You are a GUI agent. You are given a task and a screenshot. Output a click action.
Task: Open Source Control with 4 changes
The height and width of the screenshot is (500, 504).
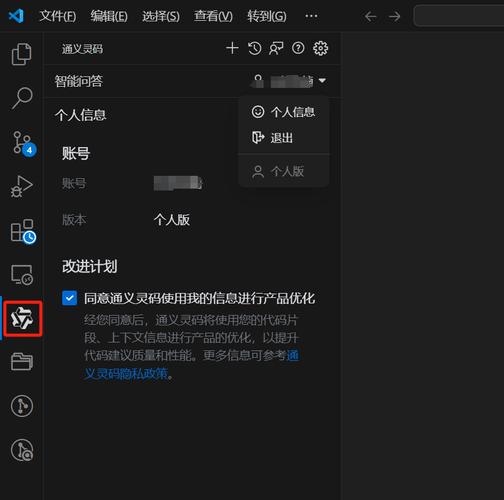click(23, 143)
